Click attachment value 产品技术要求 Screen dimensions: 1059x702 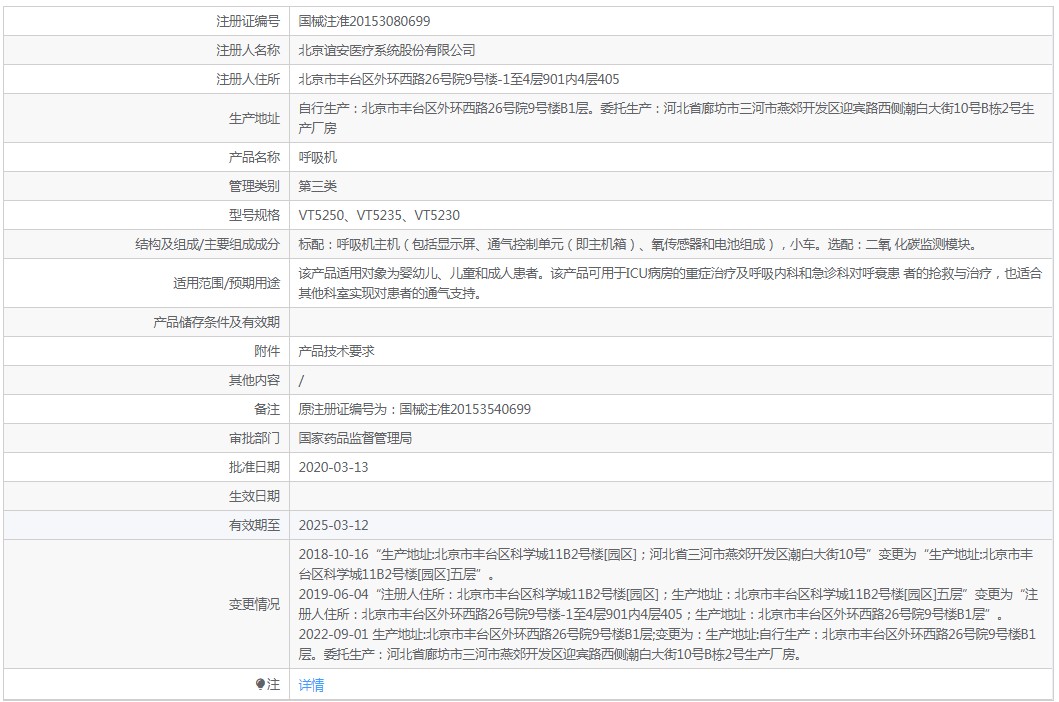[x=336, y=351]
